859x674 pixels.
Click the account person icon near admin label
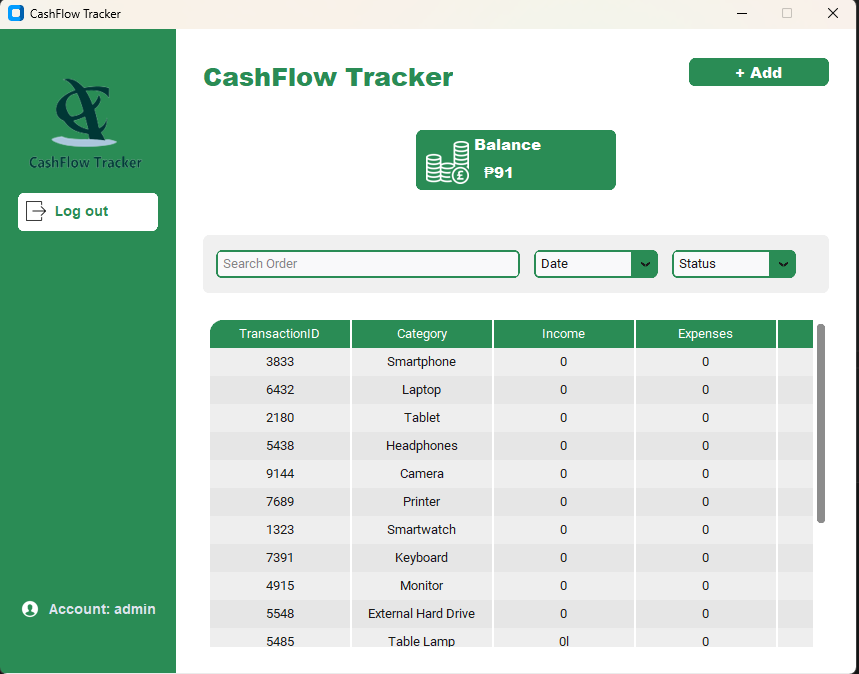click(x=29, y=609)
